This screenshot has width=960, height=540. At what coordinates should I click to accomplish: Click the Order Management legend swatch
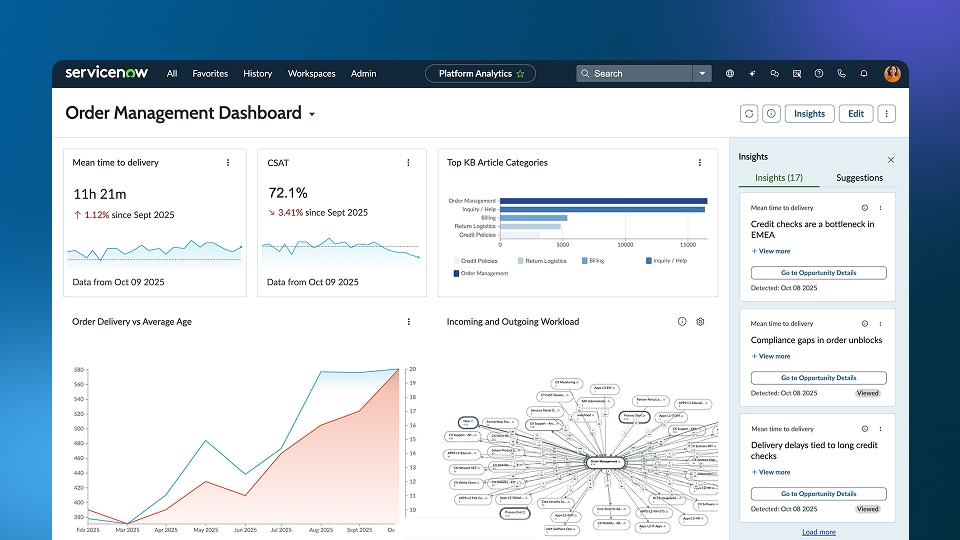click(x=456, y=274)
